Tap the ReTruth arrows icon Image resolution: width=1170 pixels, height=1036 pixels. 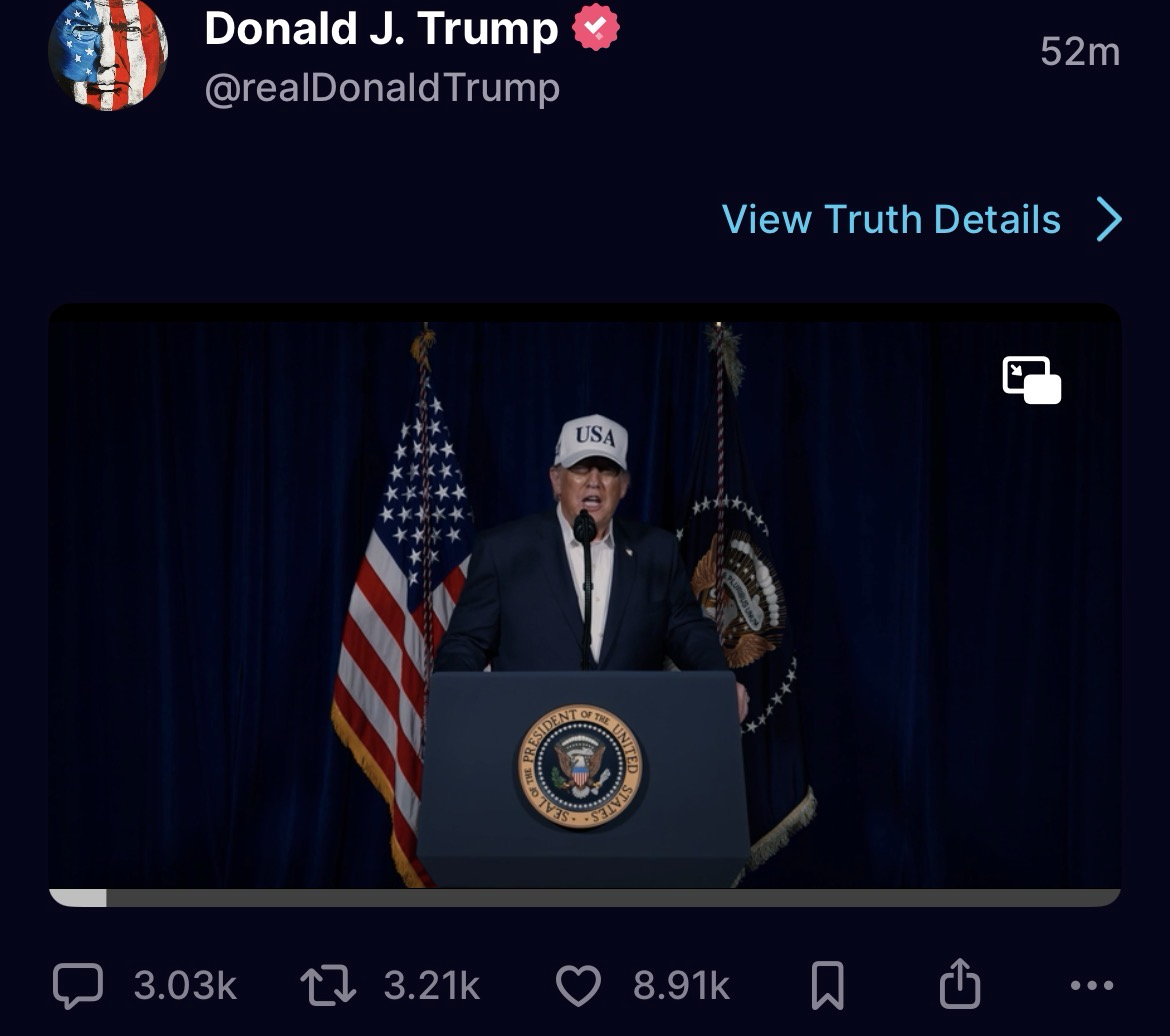[328, 985]
